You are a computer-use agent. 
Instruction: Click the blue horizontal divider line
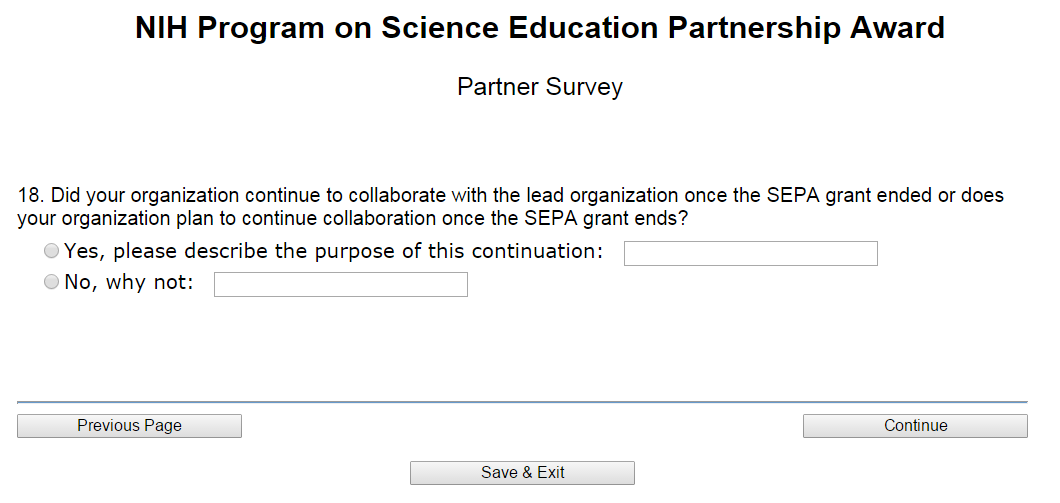pyautogui.click(x=522, y=402)
